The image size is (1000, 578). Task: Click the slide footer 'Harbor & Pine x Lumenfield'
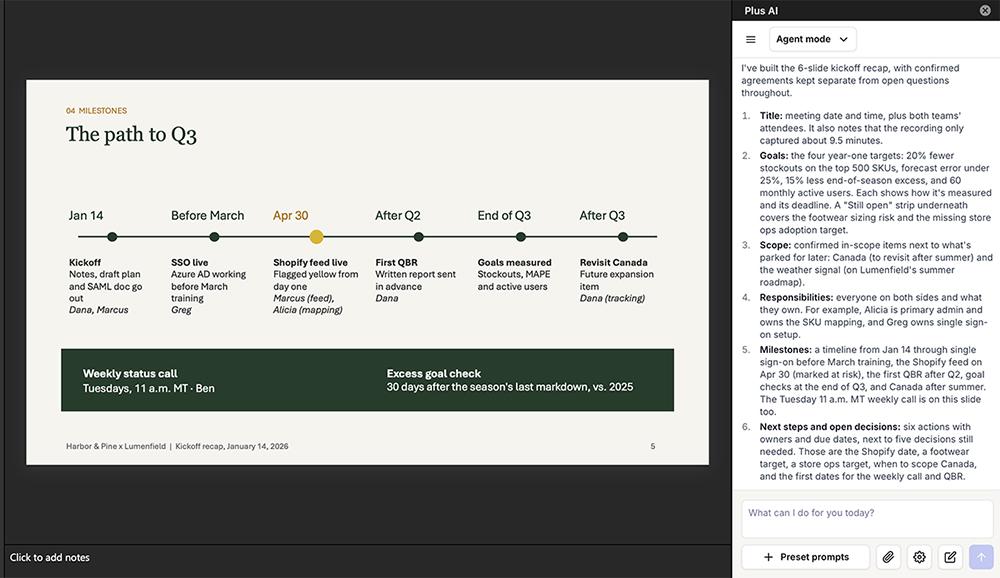116,446
